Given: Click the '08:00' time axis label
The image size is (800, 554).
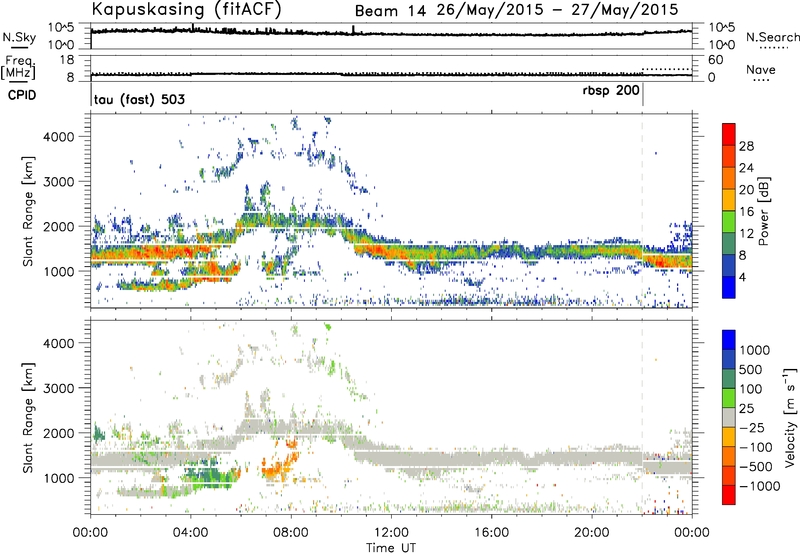Looking at the screenshot, I should point(291,533).
